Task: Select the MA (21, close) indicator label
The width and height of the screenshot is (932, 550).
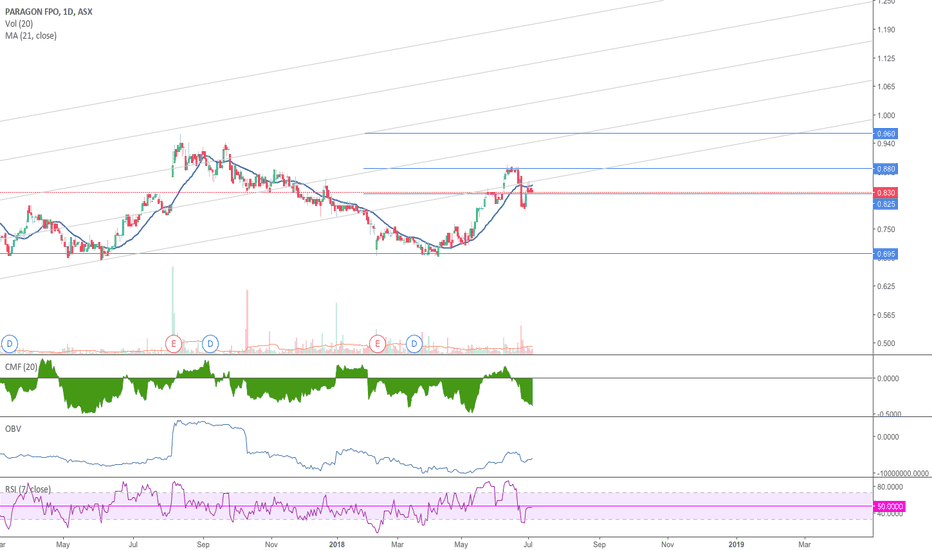Action: (x=31, y=36)
